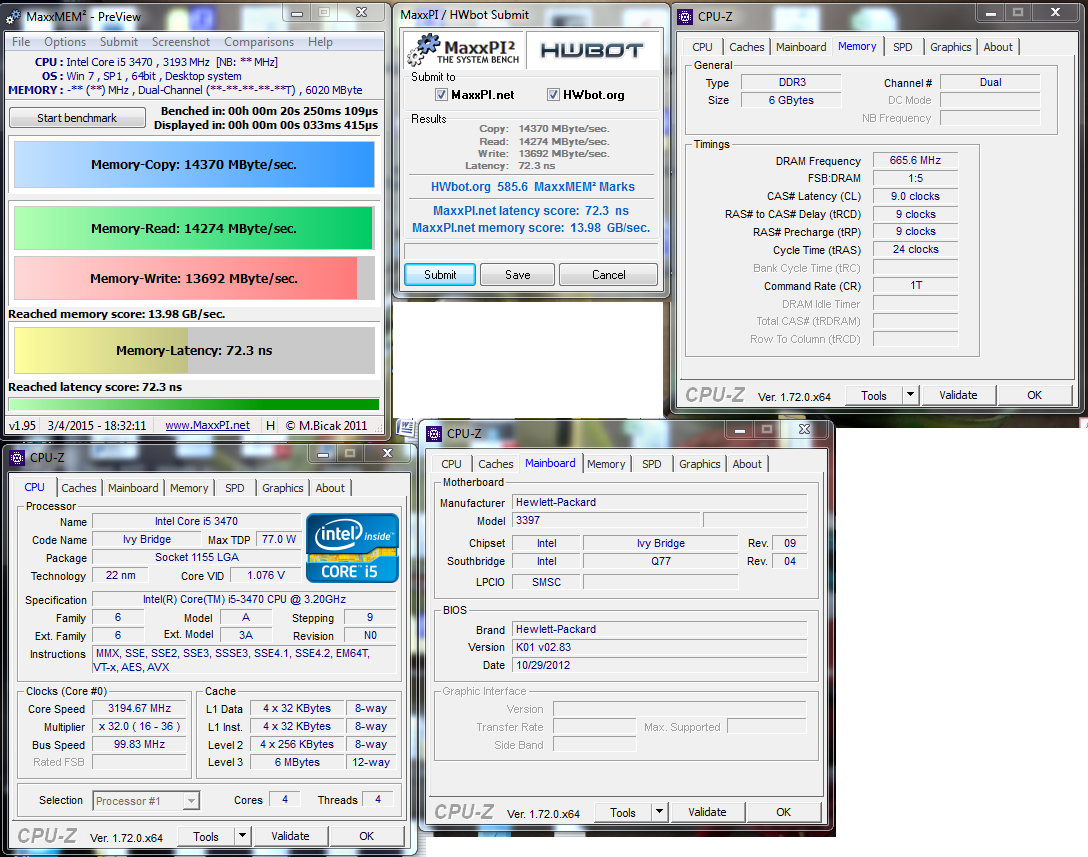Click the Multiplier x 32.0 value

[x=139, y=727]
